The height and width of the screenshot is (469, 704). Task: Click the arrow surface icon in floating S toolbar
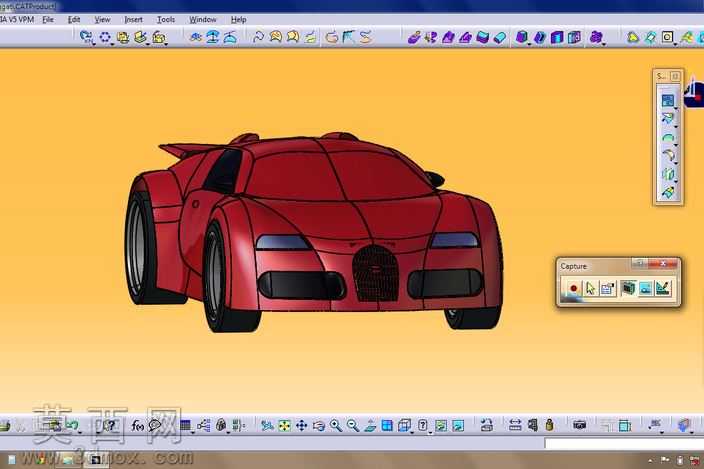(x=668, y=118)
